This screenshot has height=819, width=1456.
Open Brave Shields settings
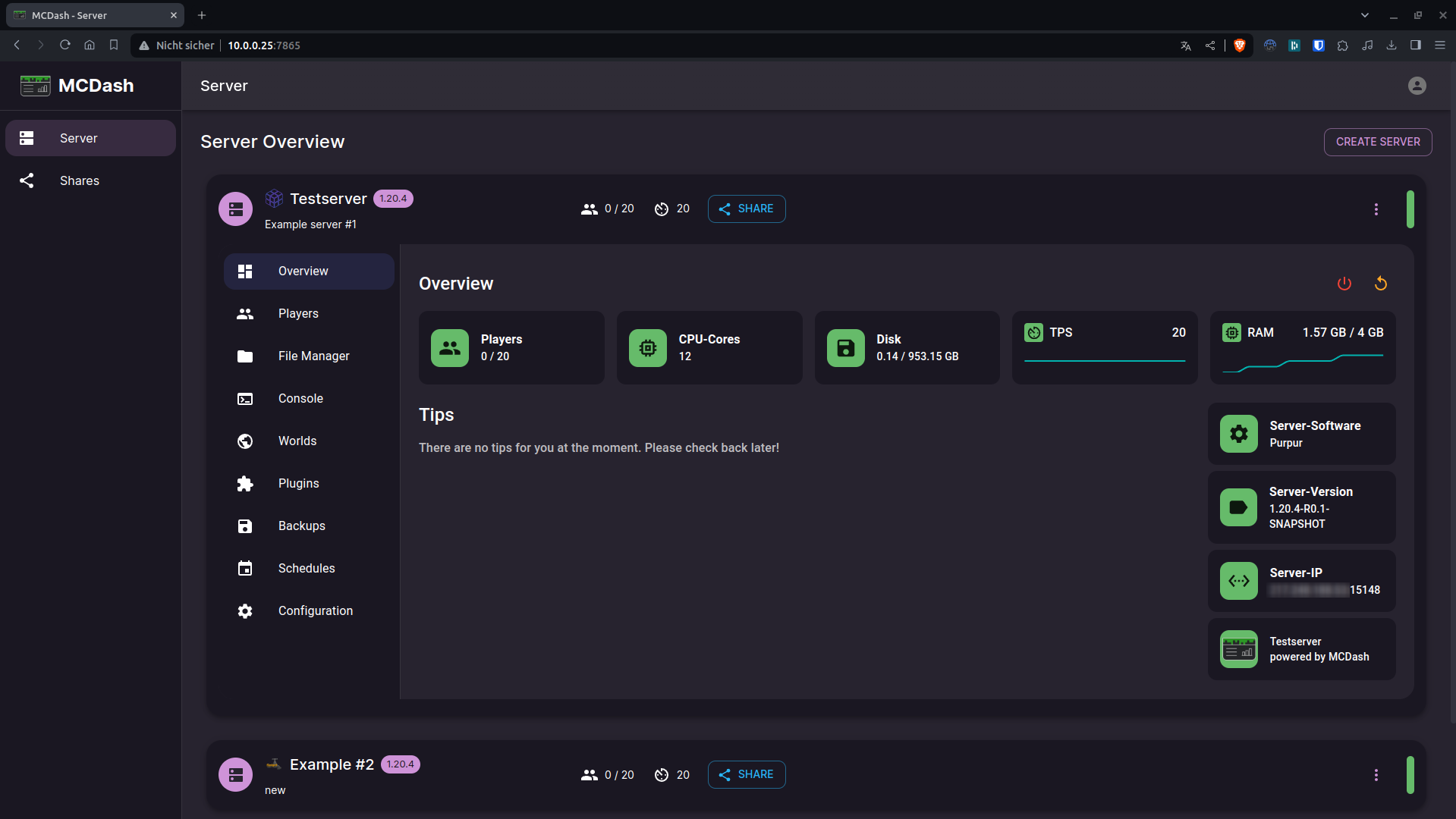point(1240,45)
